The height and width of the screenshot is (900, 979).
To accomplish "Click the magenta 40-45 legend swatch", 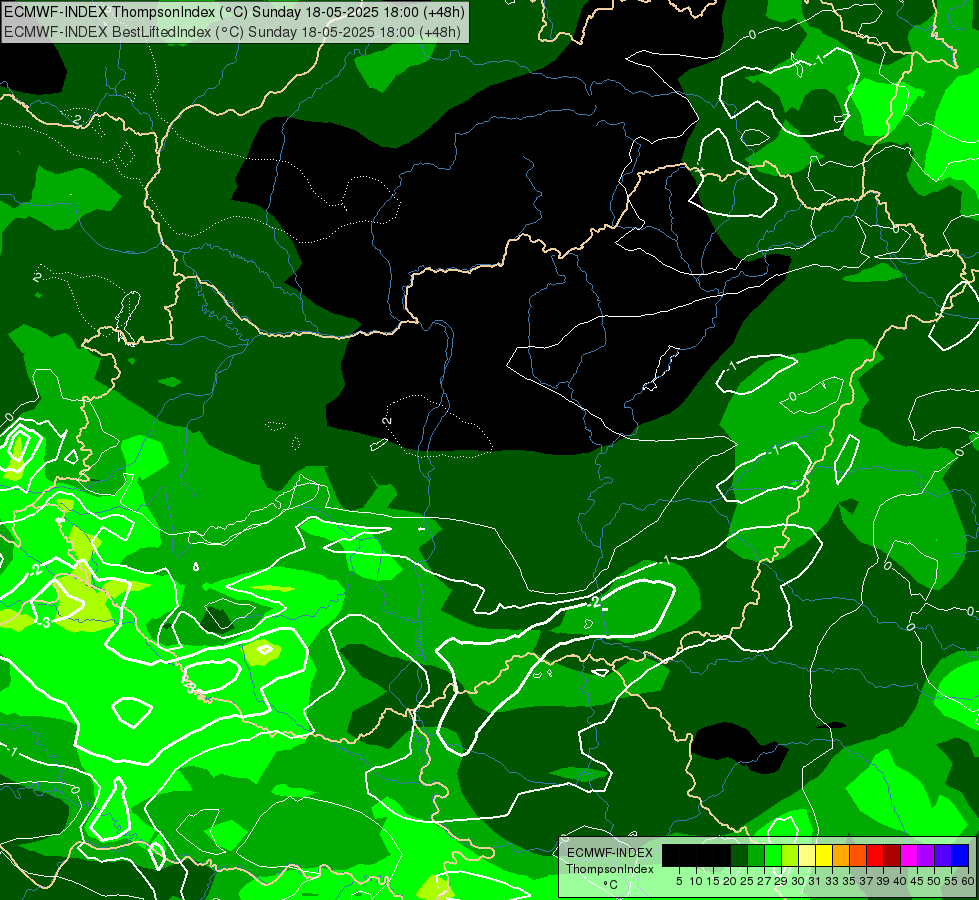I will click(x=909, y=856).
